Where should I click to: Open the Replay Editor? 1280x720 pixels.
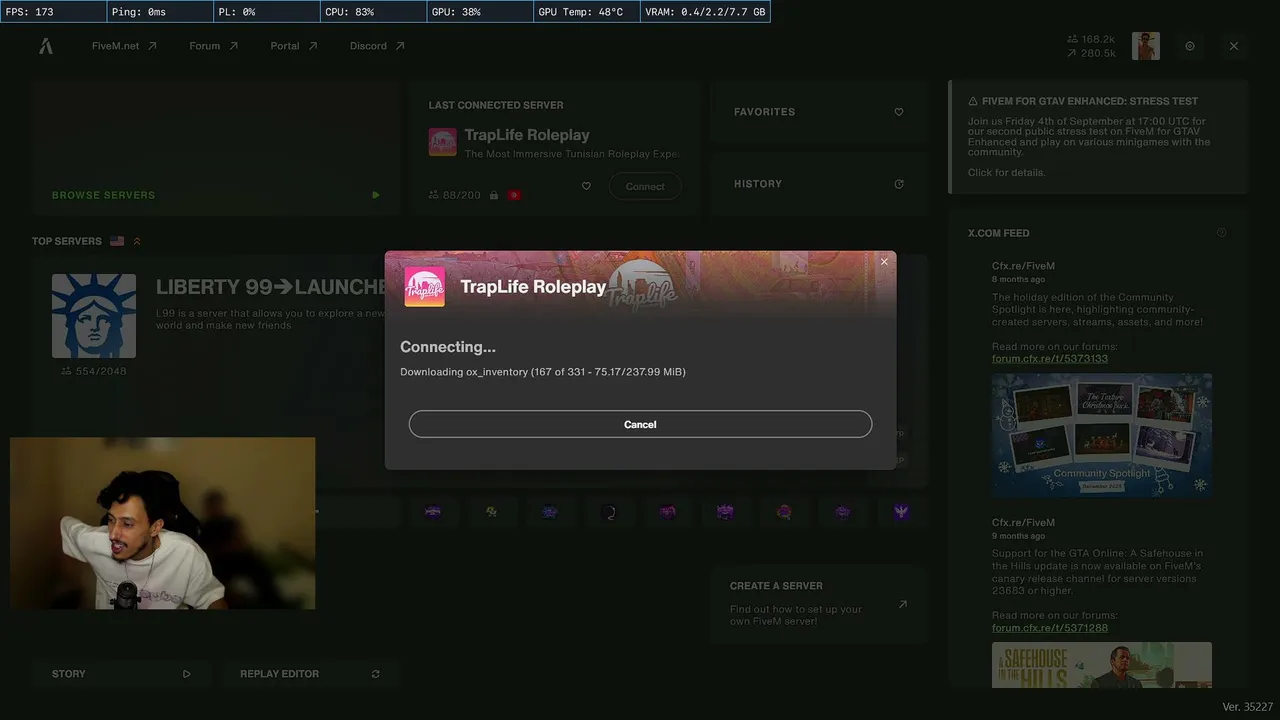[310, 674]
